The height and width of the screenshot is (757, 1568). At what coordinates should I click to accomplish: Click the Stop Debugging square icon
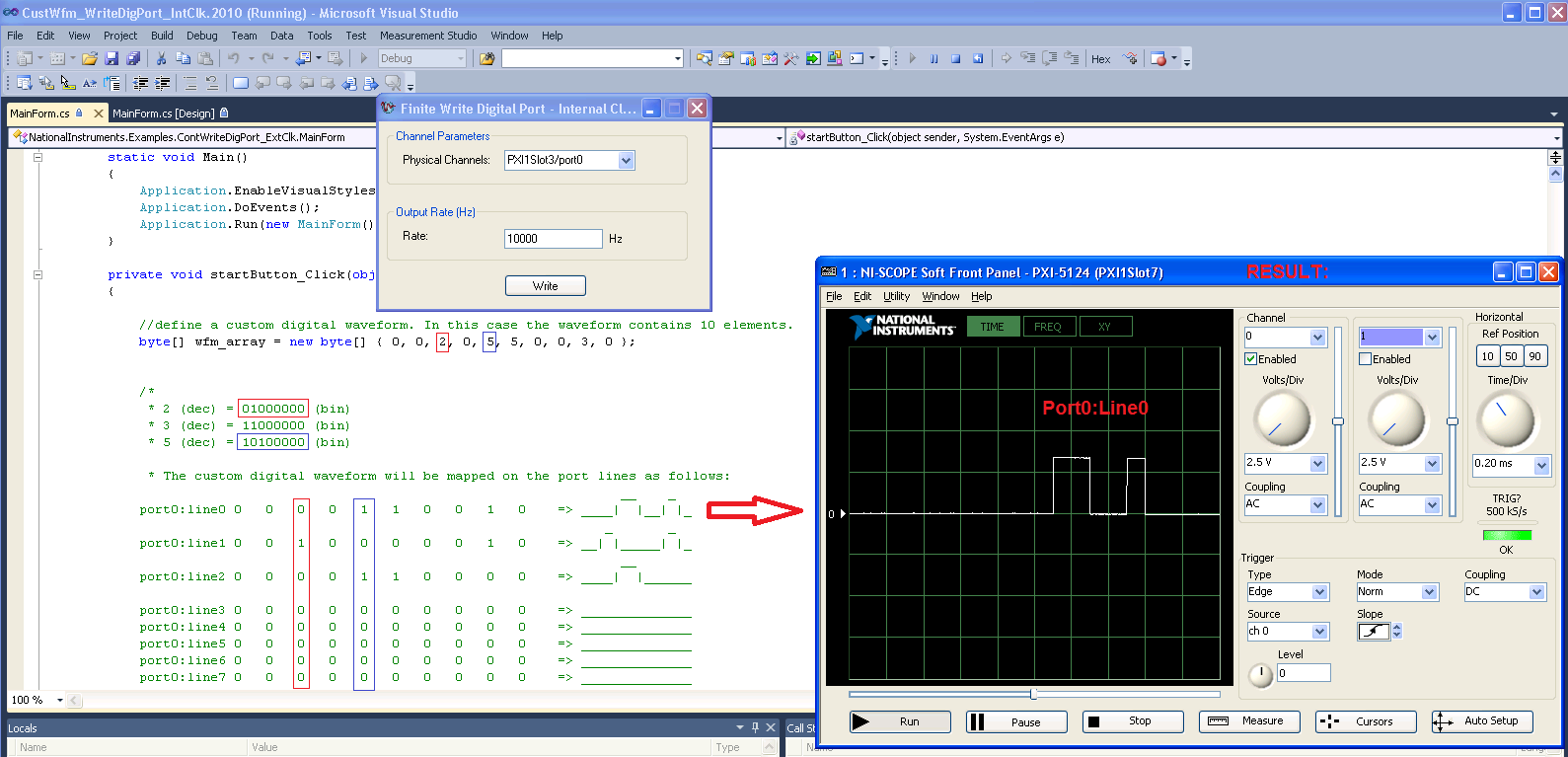click(x=955, y=58)
